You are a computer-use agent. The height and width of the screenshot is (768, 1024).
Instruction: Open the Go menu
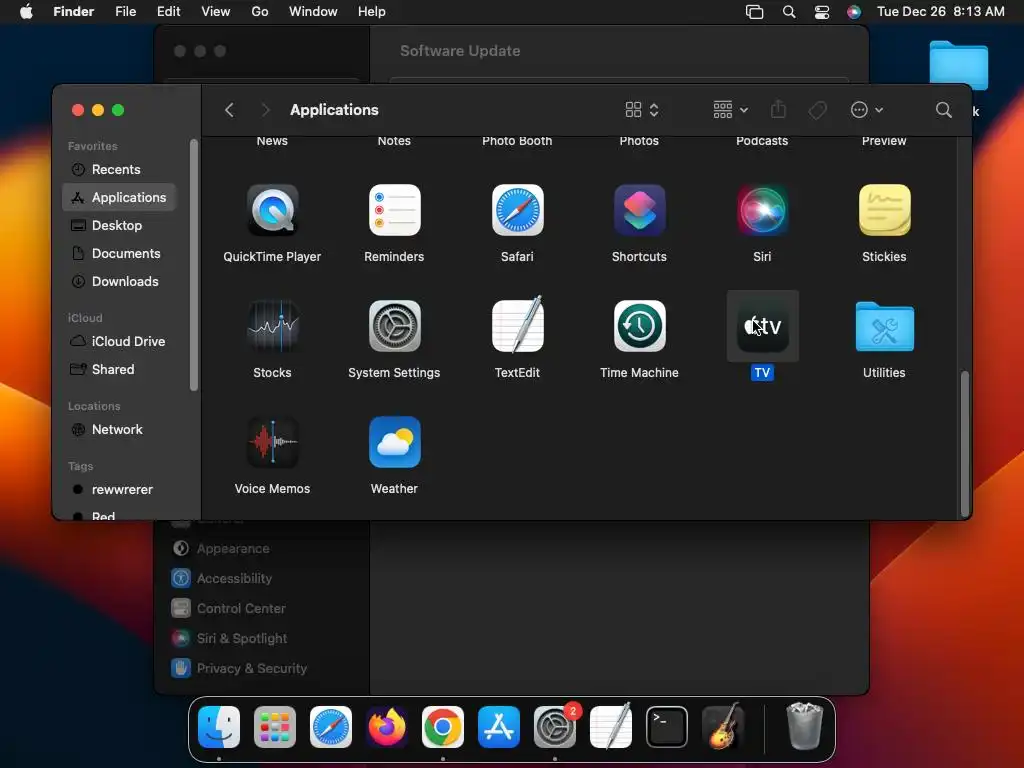(260, 12)
